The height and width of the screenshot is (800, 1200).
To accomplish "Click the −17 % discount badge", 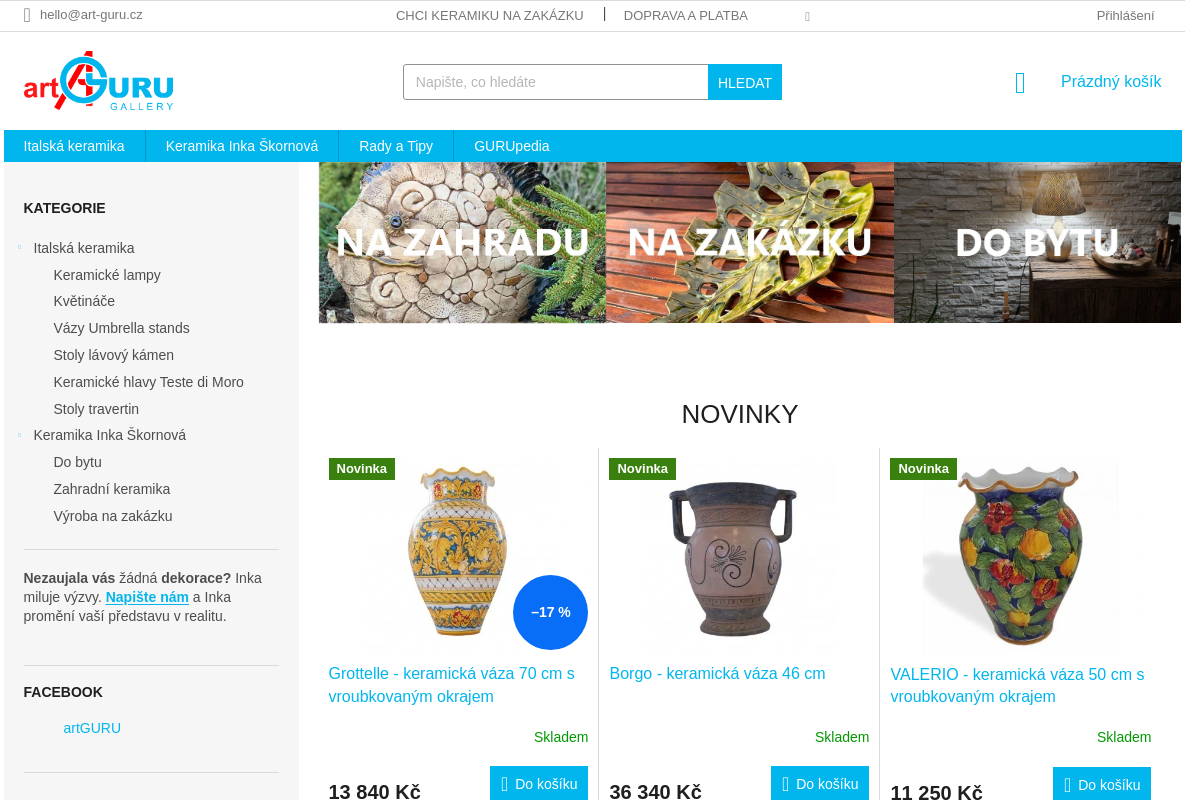I will tap(550, 612).
